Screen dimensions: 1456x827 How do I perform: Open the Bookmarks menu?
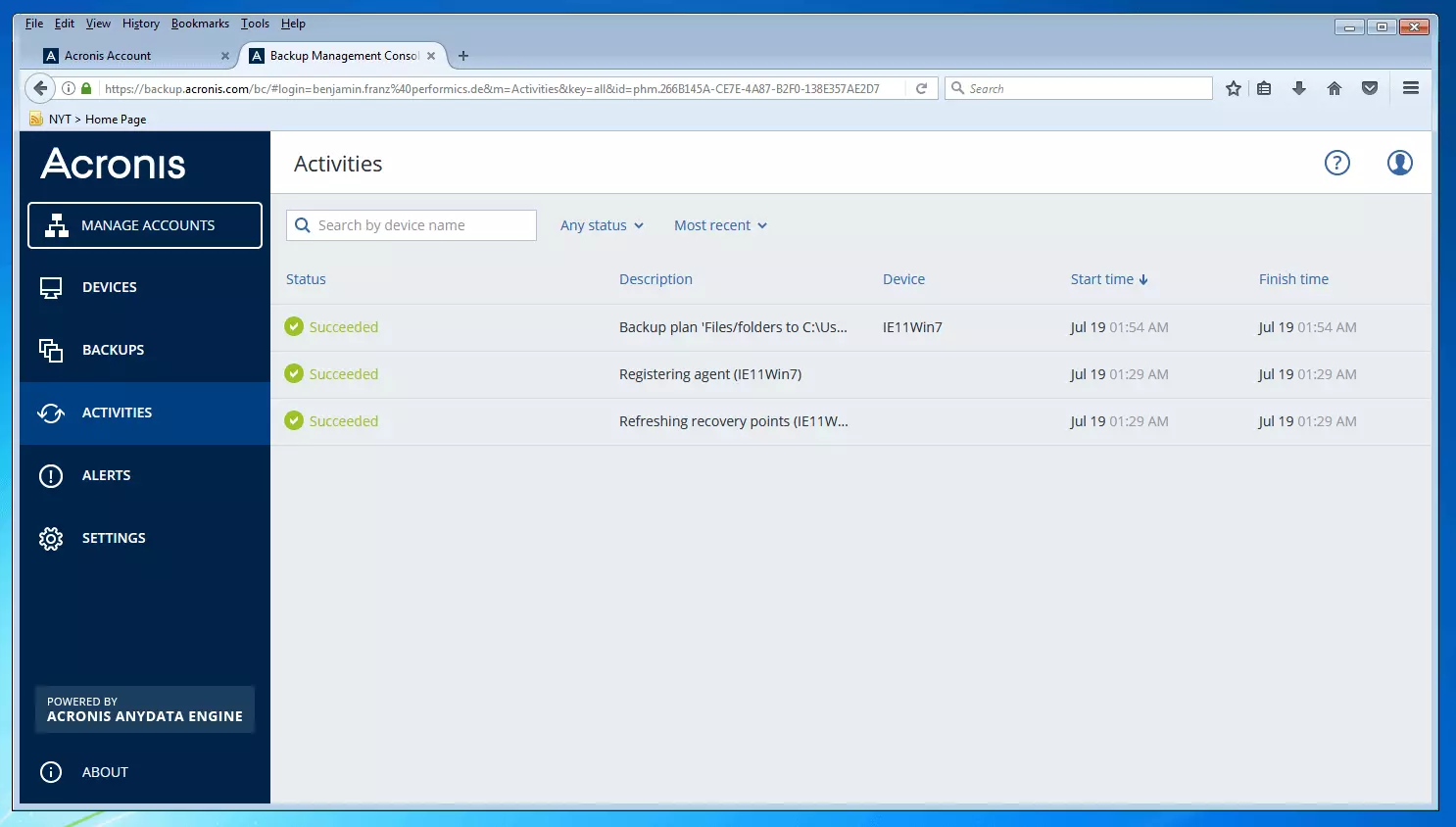[x=200, y=24]
